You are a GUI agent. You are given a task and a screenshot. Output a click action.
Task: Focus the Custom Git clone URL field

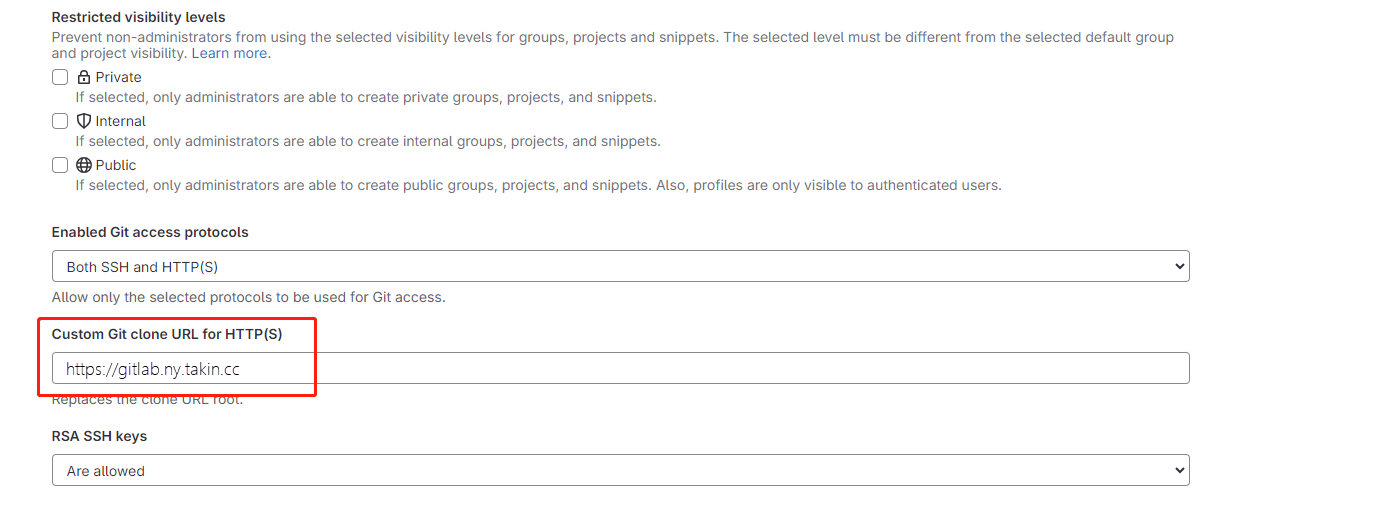click(620, 368)
